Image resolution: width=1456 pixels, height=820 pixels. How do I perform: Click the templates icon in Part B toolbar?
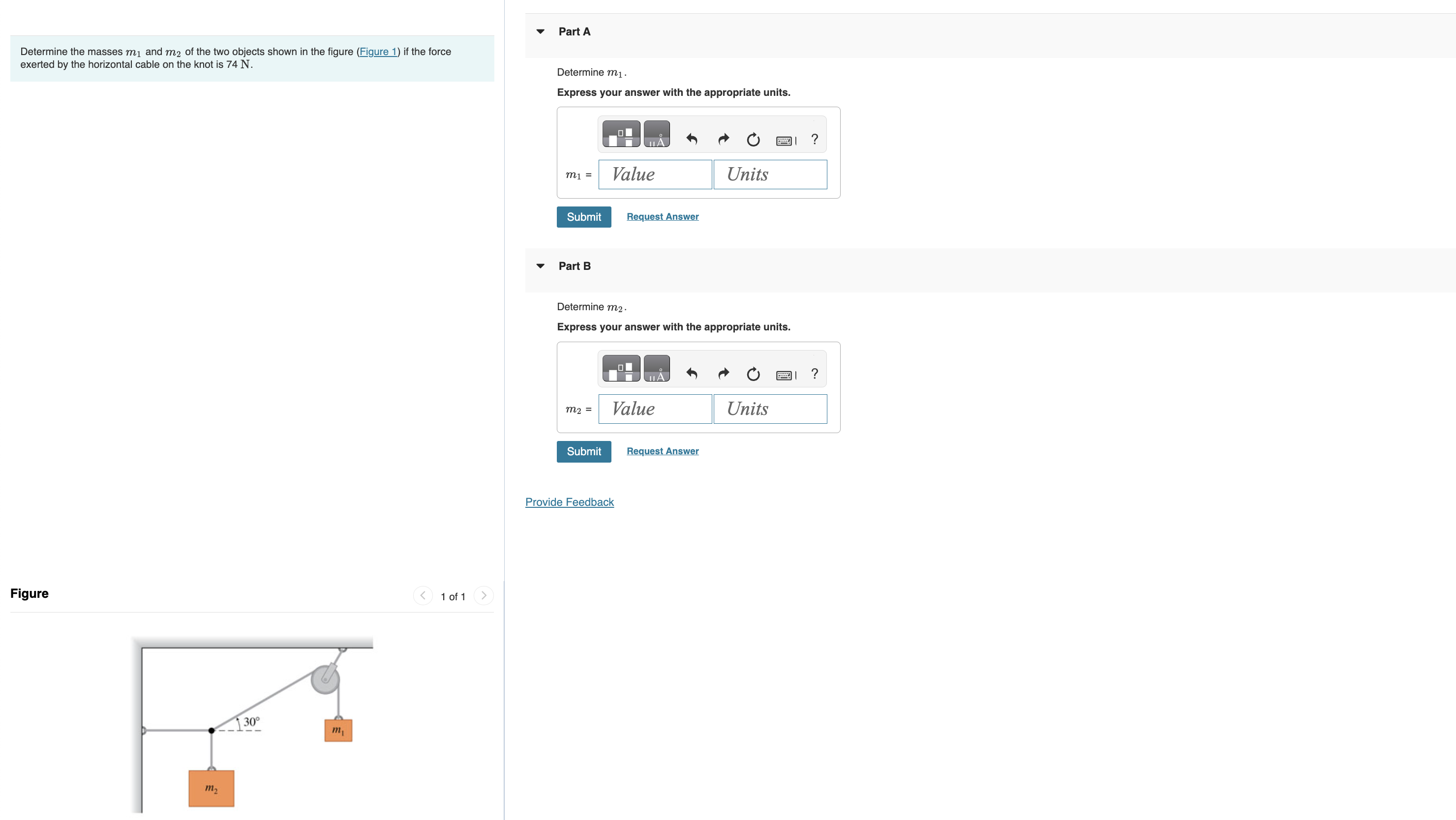(621, 368)
